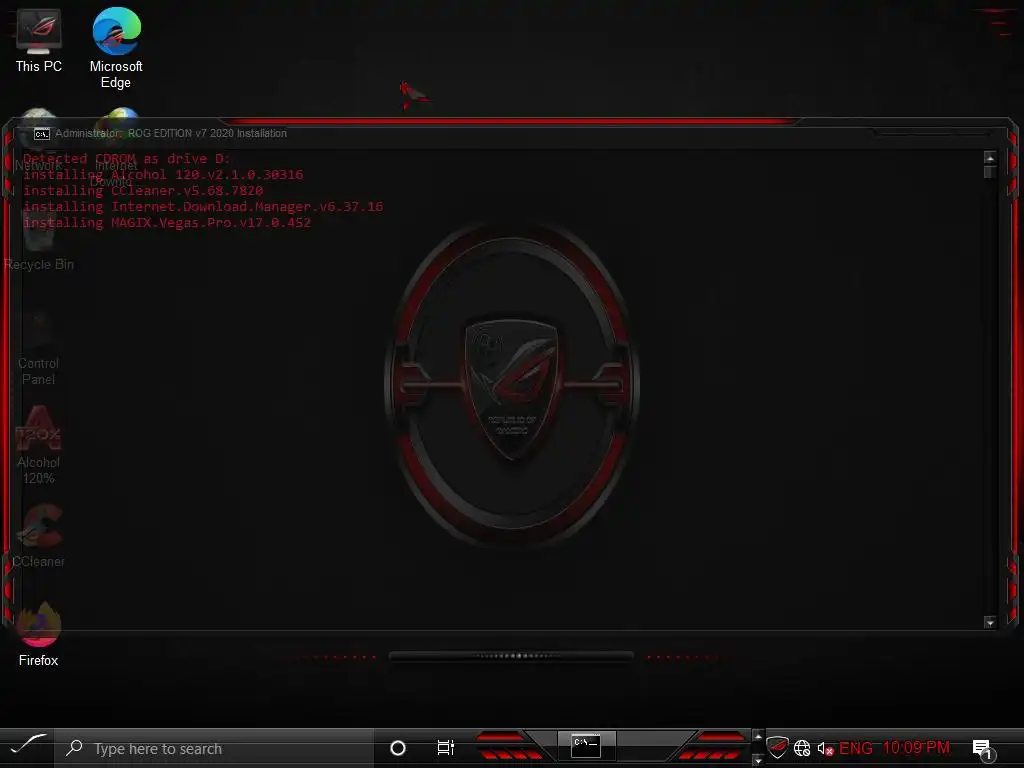This screenshot has width=1024, height=768.
Task: Click the taskbar toolbar up arrow
Action: click(758, 737)
